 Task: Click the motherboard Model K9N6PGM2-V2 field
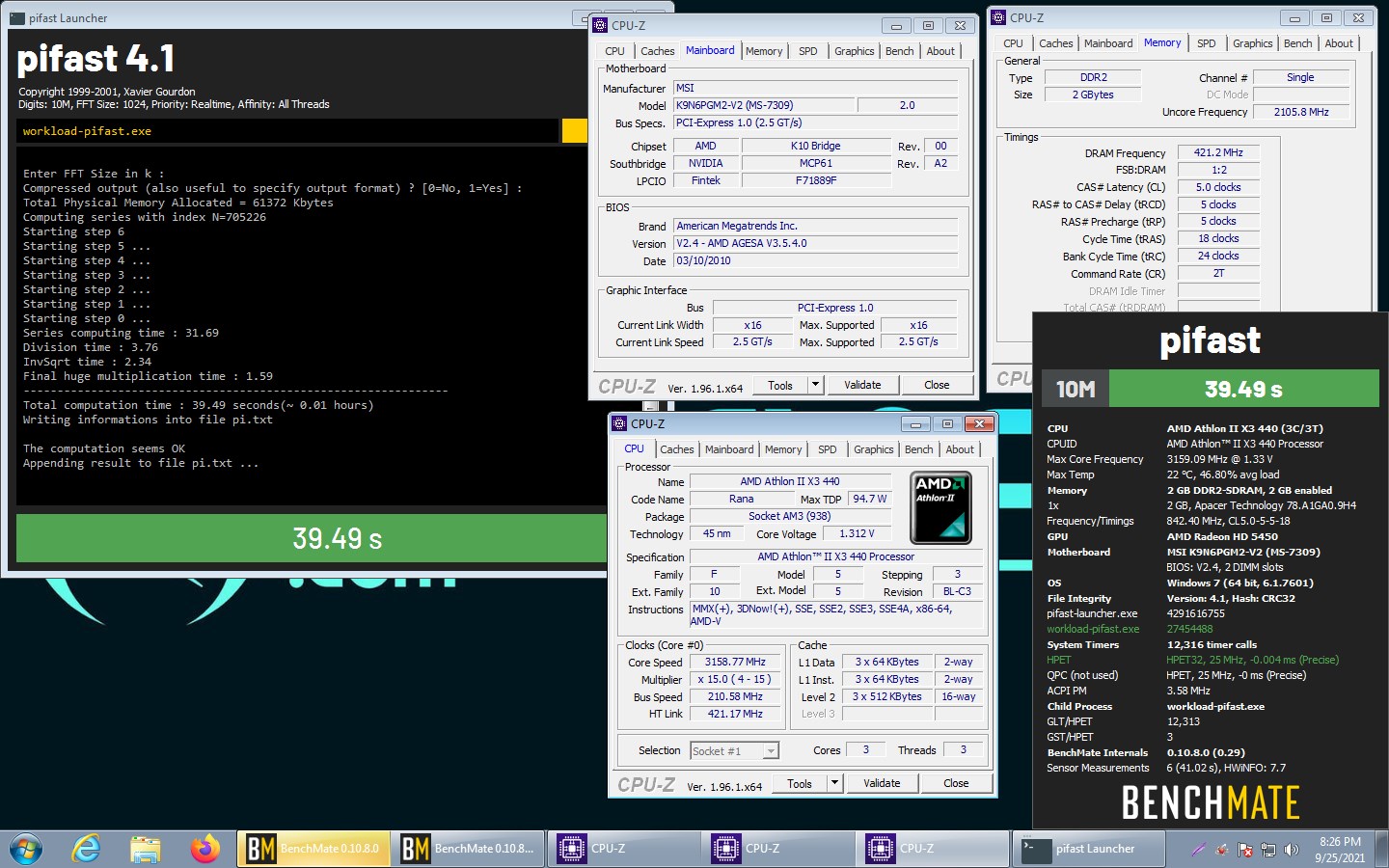762,105
